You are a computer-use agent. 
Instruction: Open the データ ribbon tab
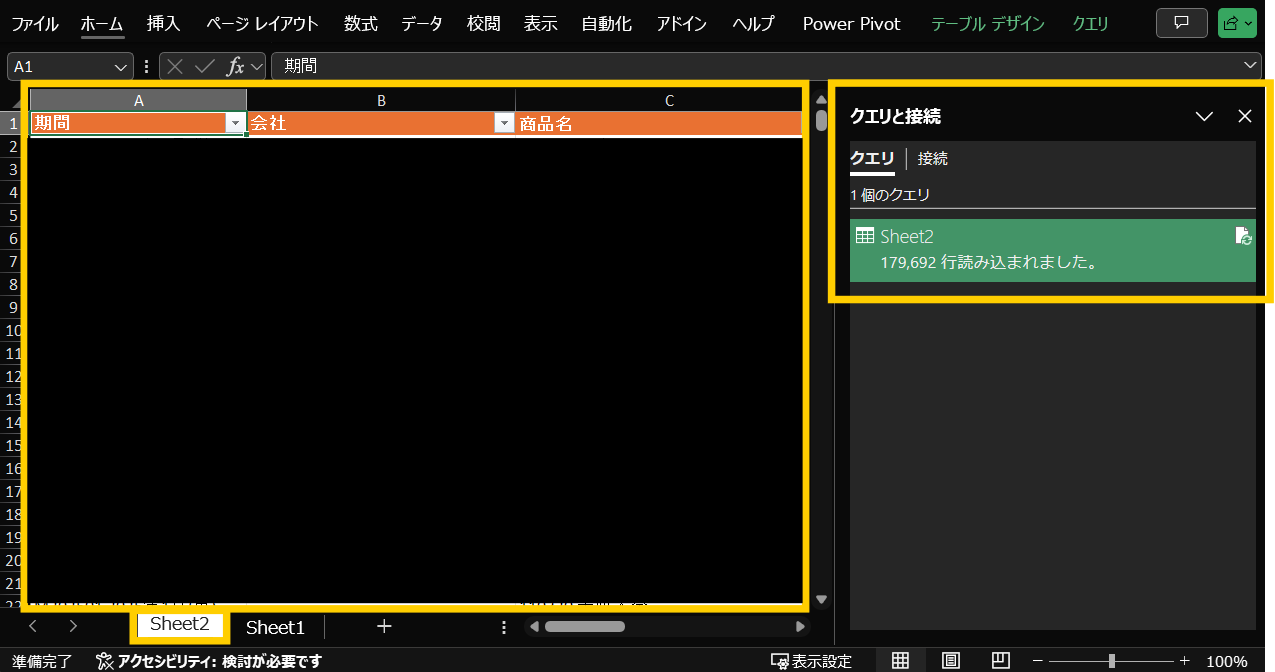tap(421, 24)
